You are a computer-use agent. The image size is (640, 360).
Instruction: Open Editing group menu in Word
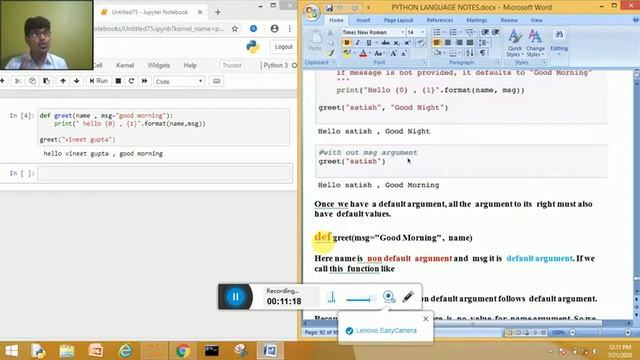(x=559, y=42)
